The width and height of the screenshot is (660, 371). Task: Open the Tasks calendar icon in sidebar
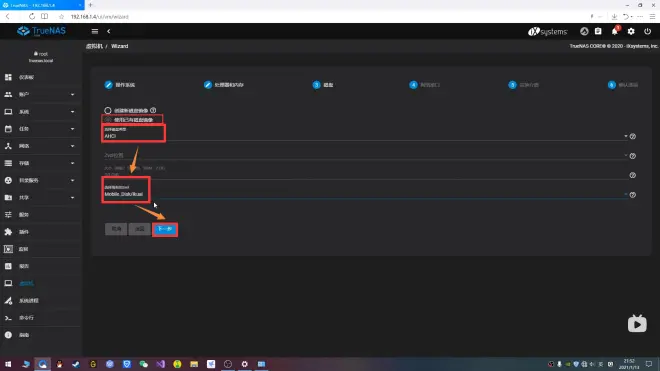(x=8, y=129)
